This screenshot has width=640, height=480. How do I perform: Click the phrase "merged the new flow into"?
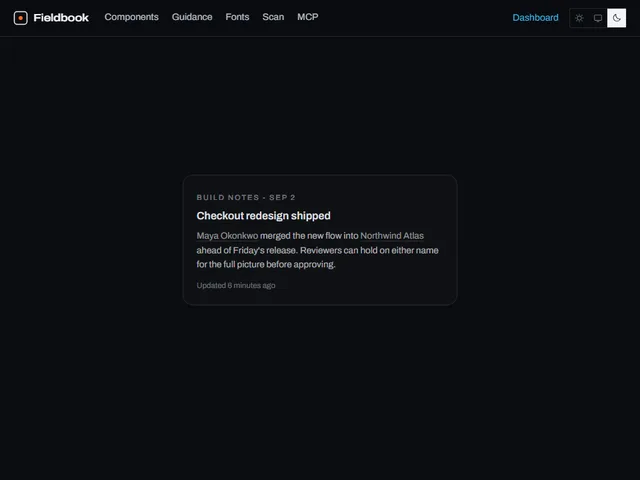[x=309, y=236]
